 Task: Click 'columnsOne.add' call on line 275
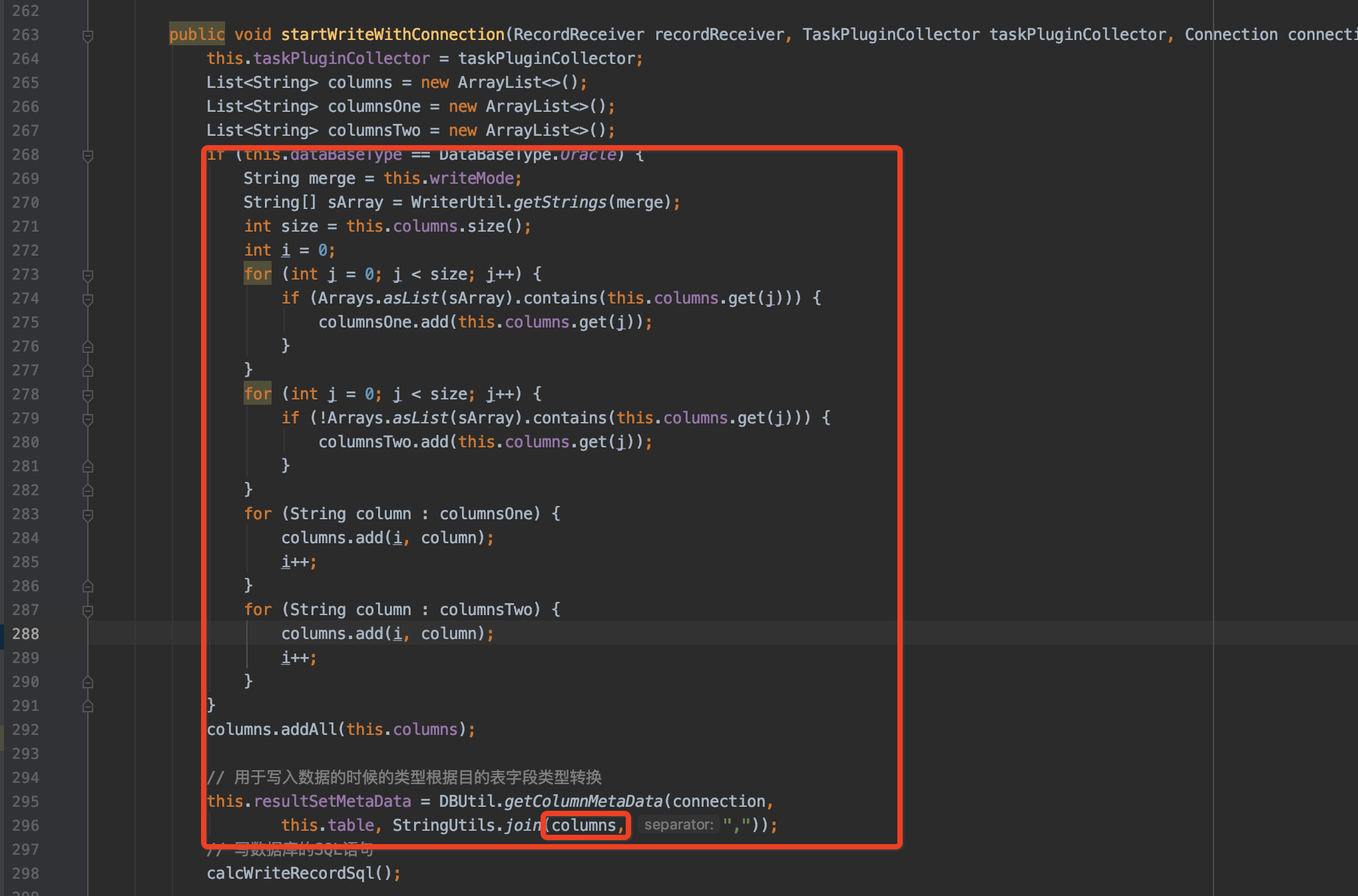[383, 322]
